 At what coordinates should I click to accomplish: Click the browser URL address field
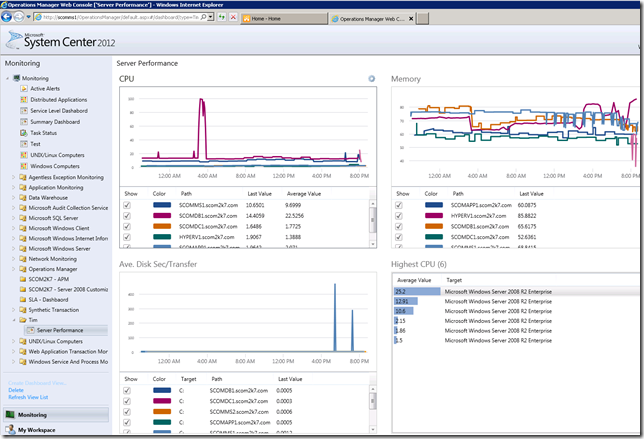121,17
